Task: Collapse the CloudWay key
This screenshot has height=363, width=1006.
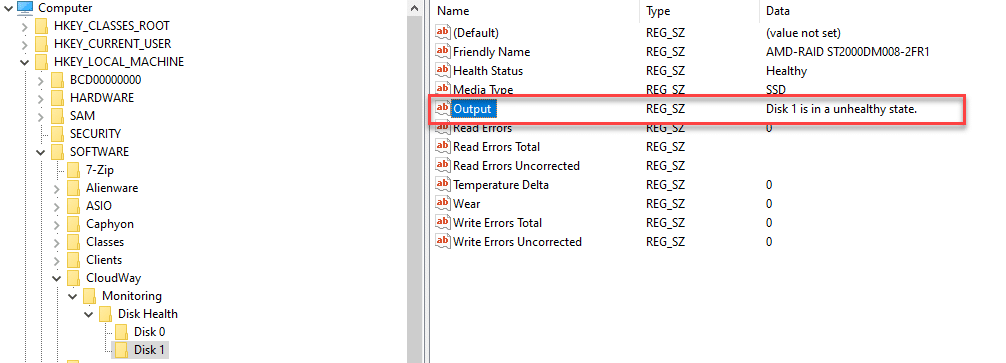Action: (57, 278)
